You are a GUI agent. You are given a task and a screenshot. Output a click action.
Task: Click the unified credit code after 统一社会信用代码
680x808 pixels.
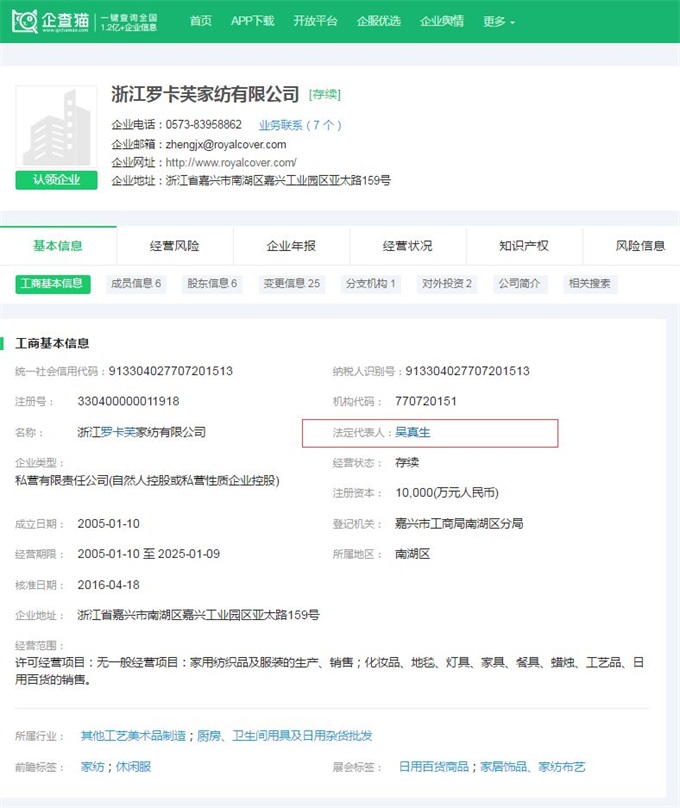[171, 371]
